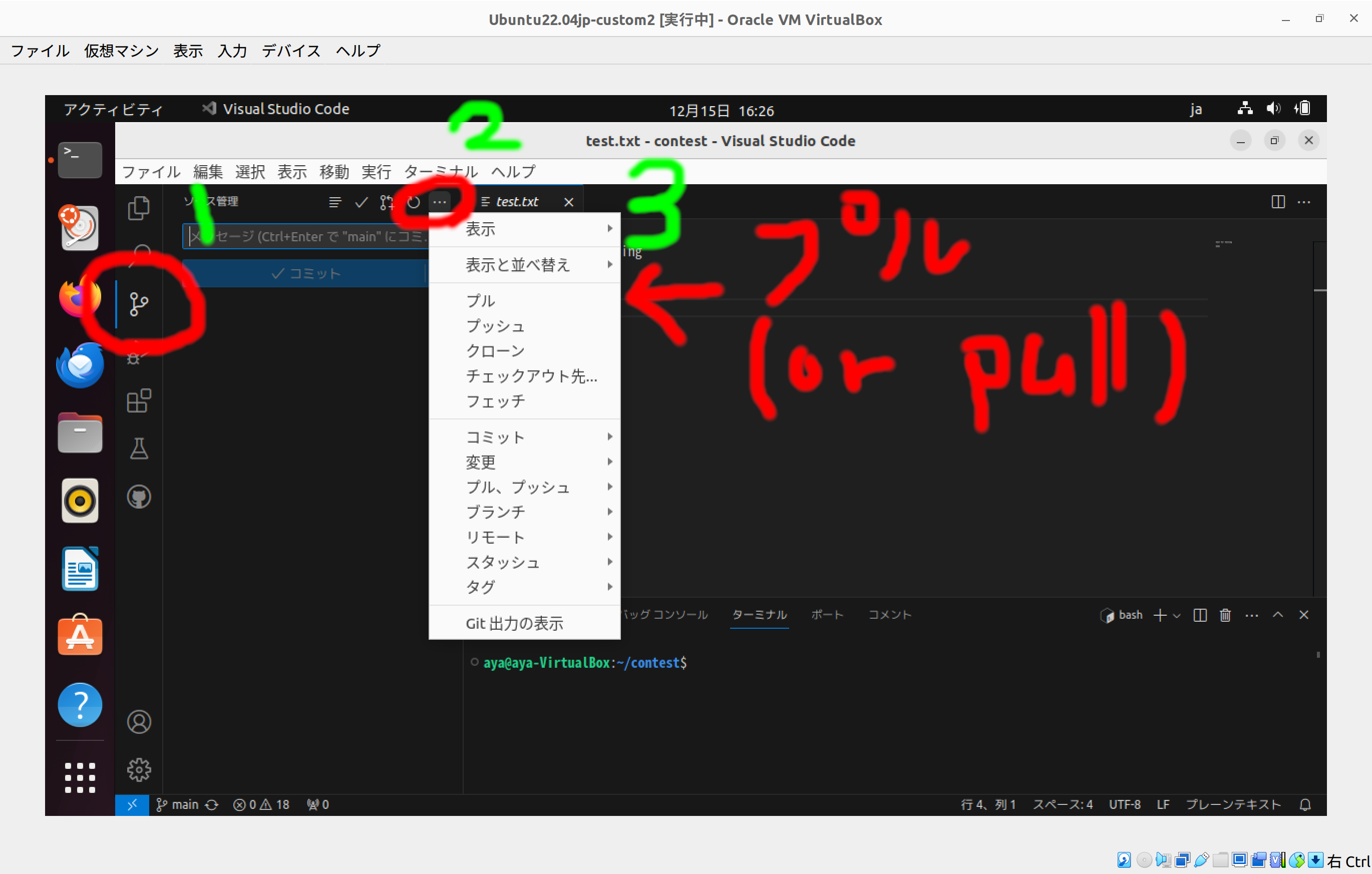Expand the 表示と並べ替え submenu
Image resolution: width=1372 pixels, height=874 pixels.
[x=524, y=265]
